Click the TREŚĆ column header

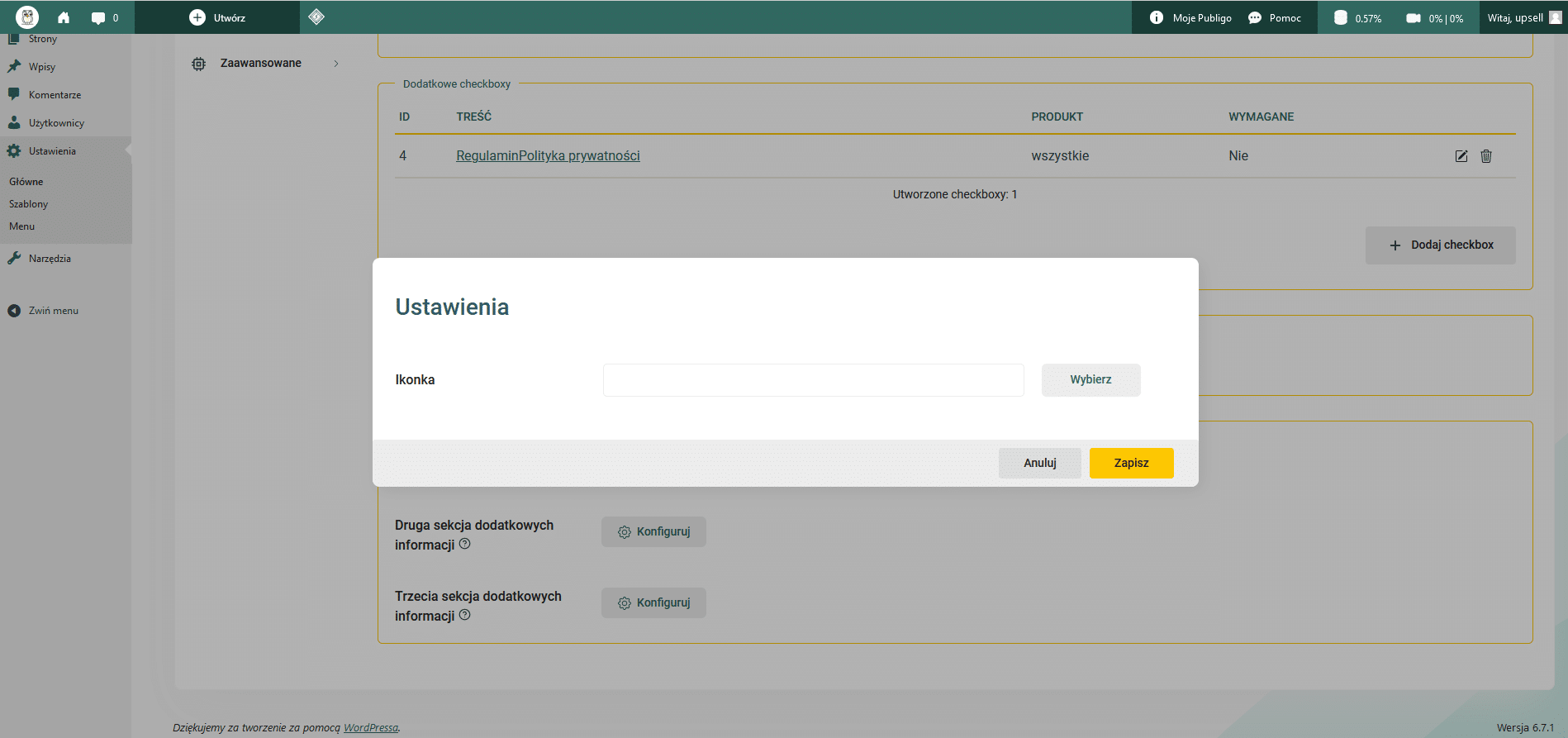click(474, 117)
